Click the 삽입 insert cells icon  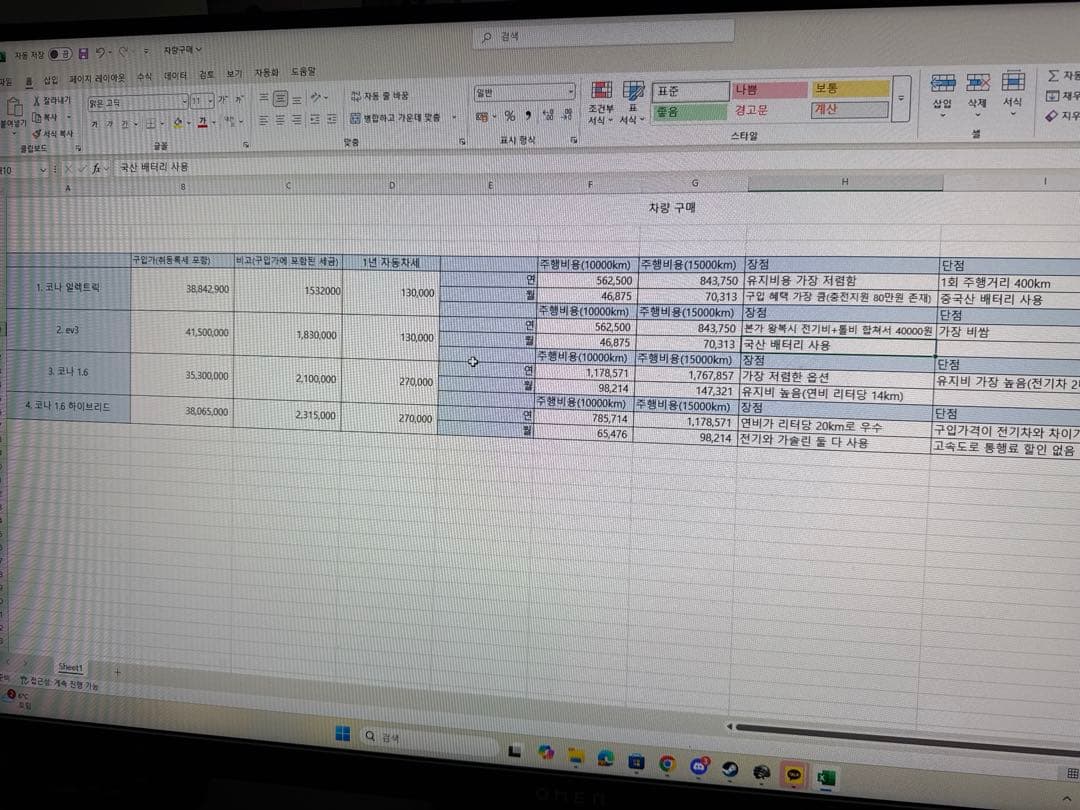pos(942,94)
